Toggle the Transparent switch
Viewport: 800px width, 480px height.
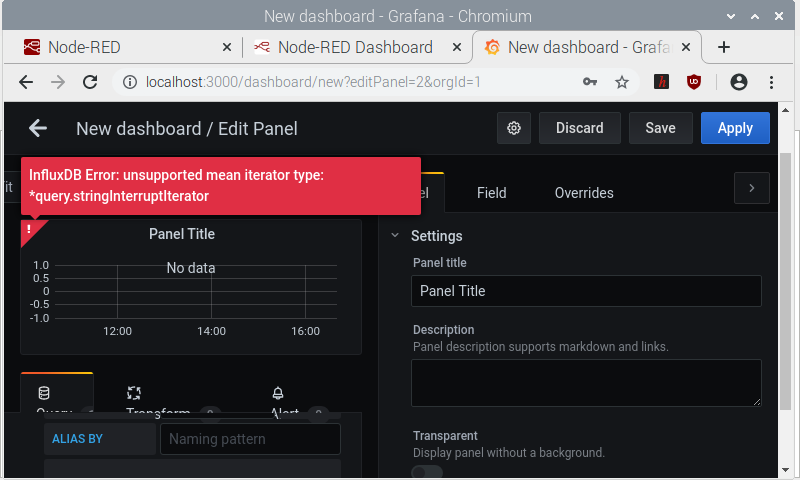coord(427,472)
